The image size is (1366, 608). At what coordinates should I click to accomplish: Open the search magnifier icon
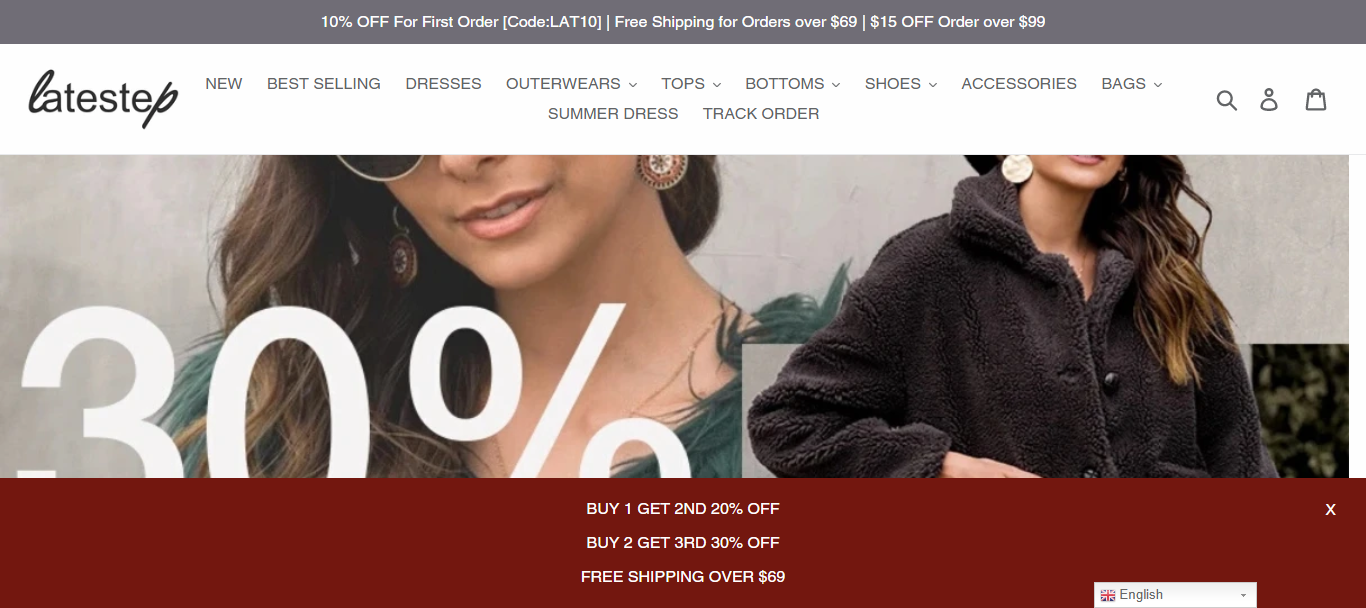[1226, 99]
